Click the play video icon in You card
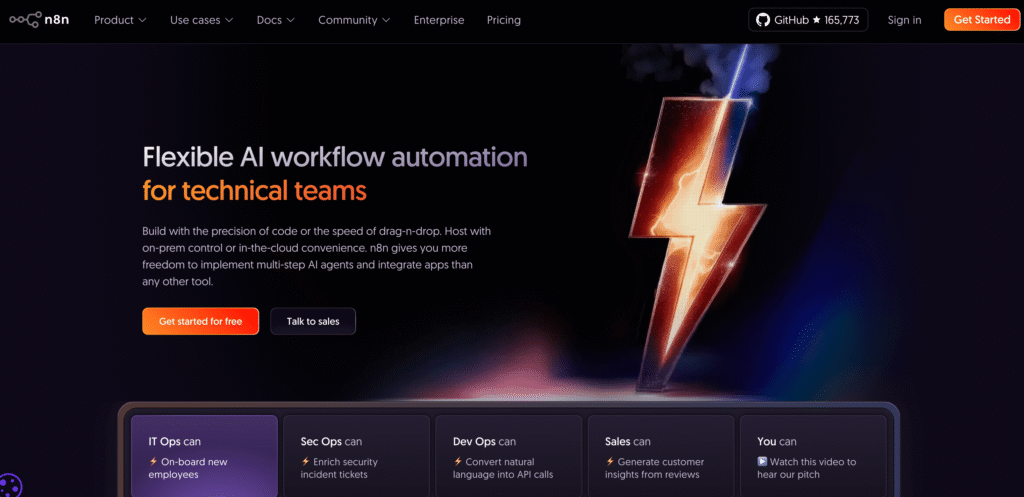1024x497 pixels. click(x=762, y=462)
